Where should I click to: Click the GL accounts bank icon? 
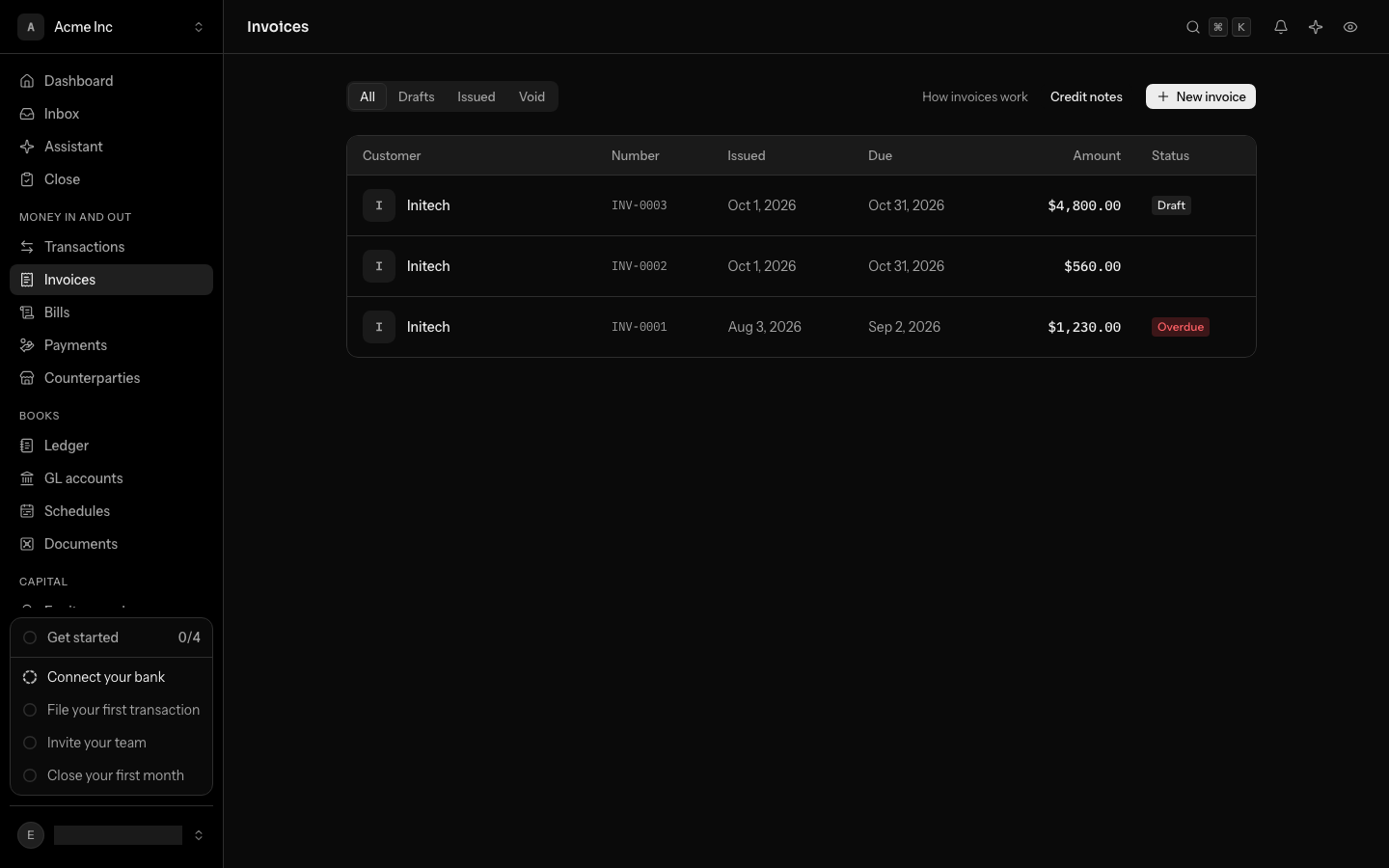tap(27, 478)
